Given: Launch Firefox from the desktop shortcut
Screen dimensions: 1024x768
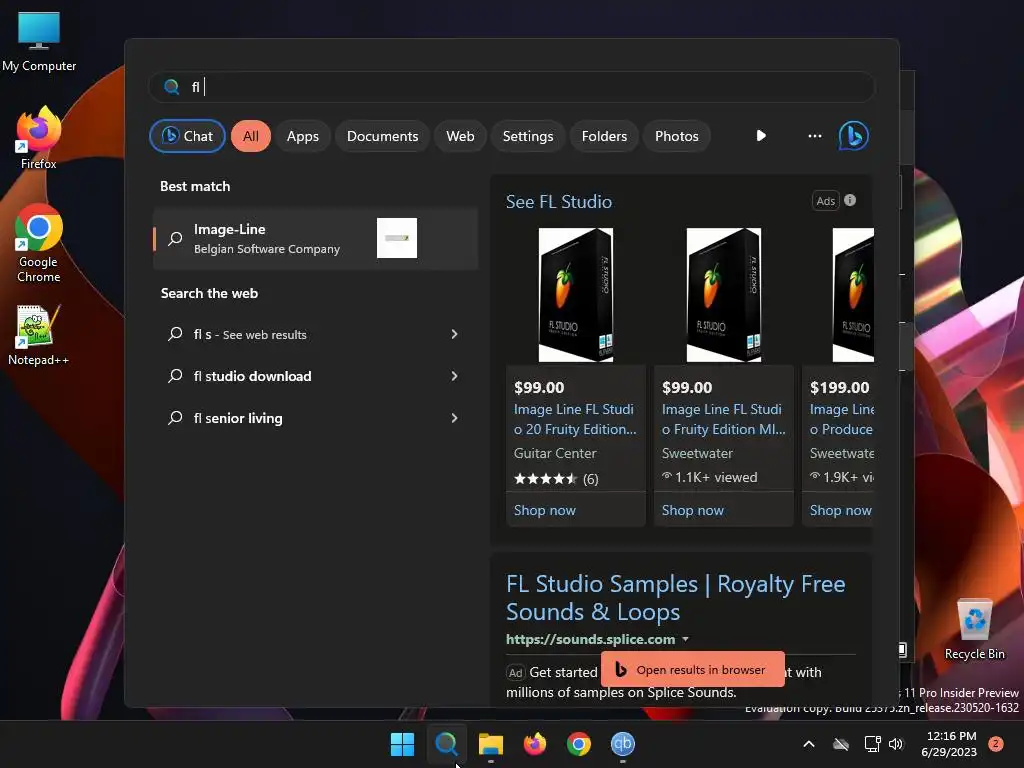Looking at the screenshot, I should (x=39, y=138).
